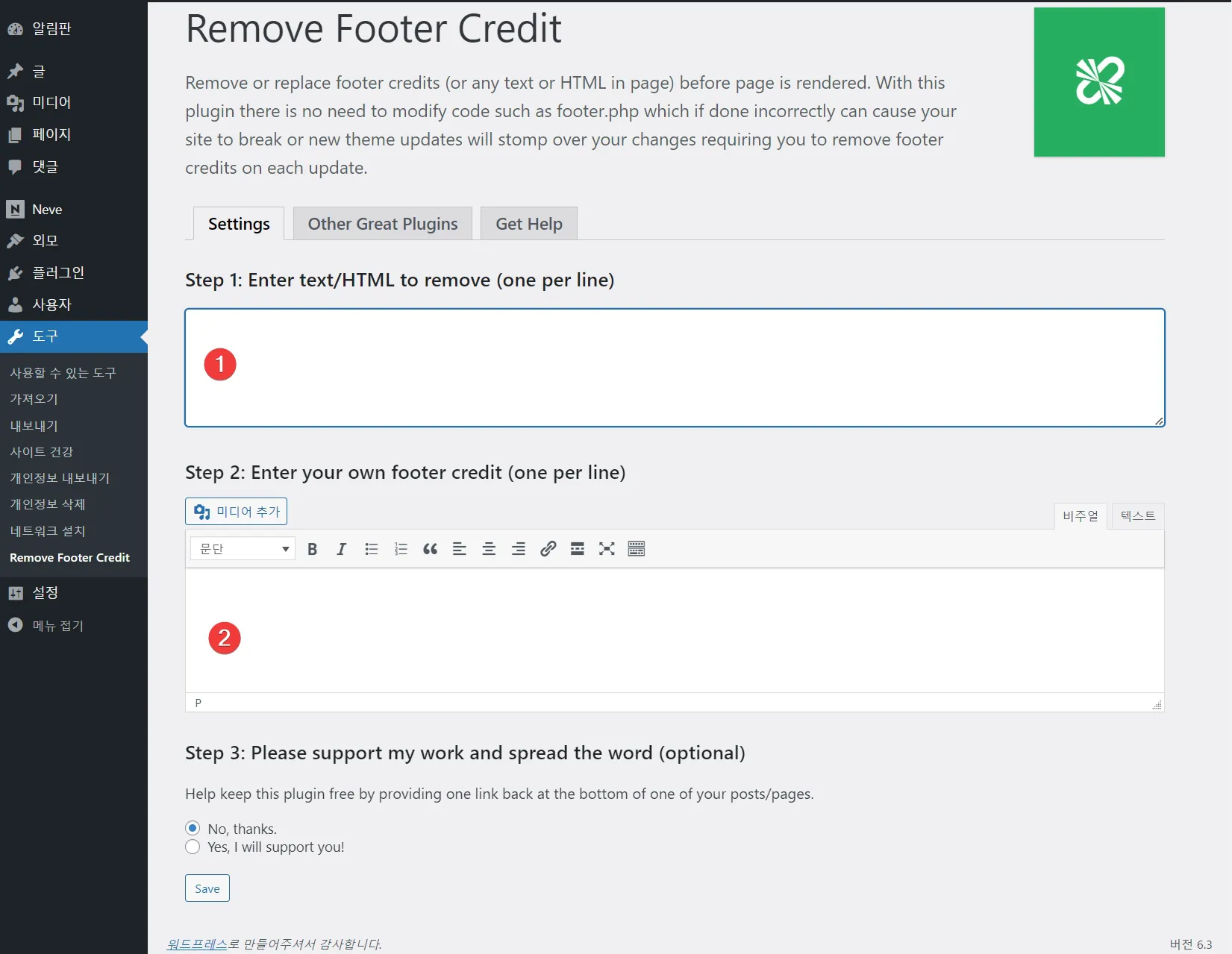Insert the Read More tag

point(578,549)
